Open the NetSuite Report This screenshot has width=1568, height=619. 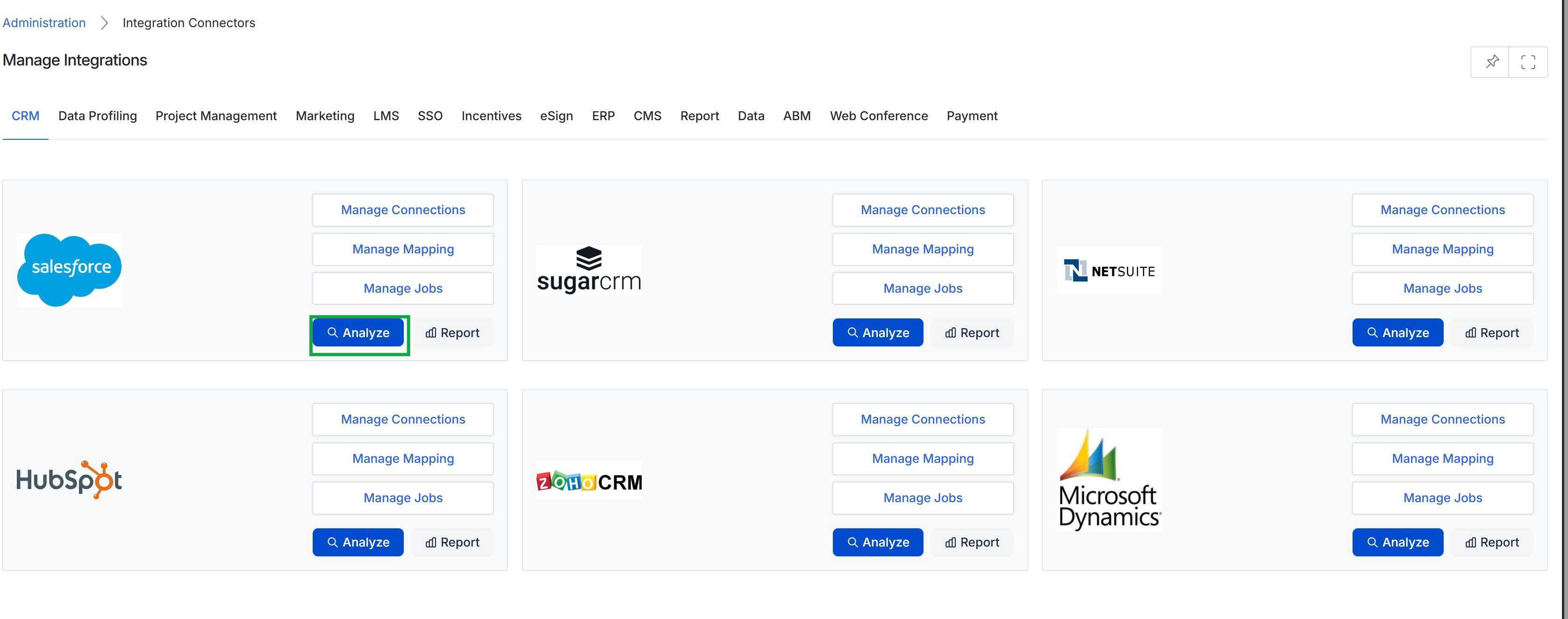click(1492, 333)
